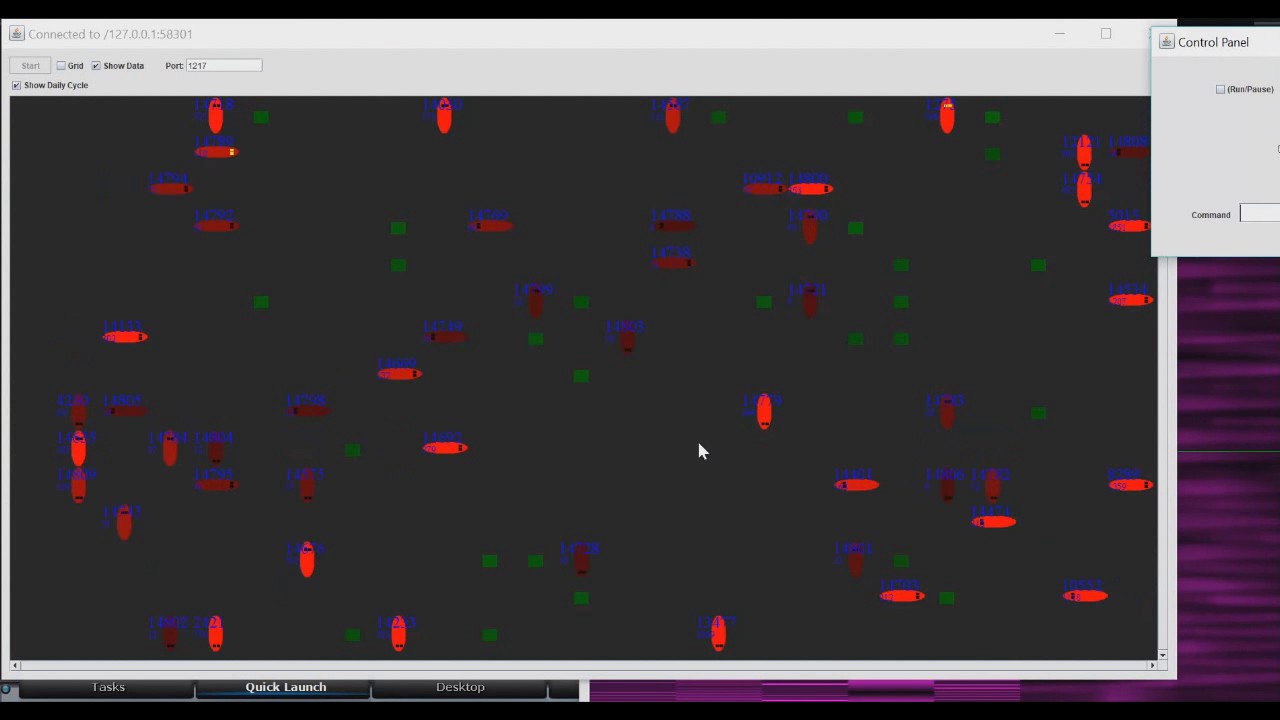The image size is (1280, 720).
Task: Uncheck the Show Data checkbox
Action: (x=97, y=66)
